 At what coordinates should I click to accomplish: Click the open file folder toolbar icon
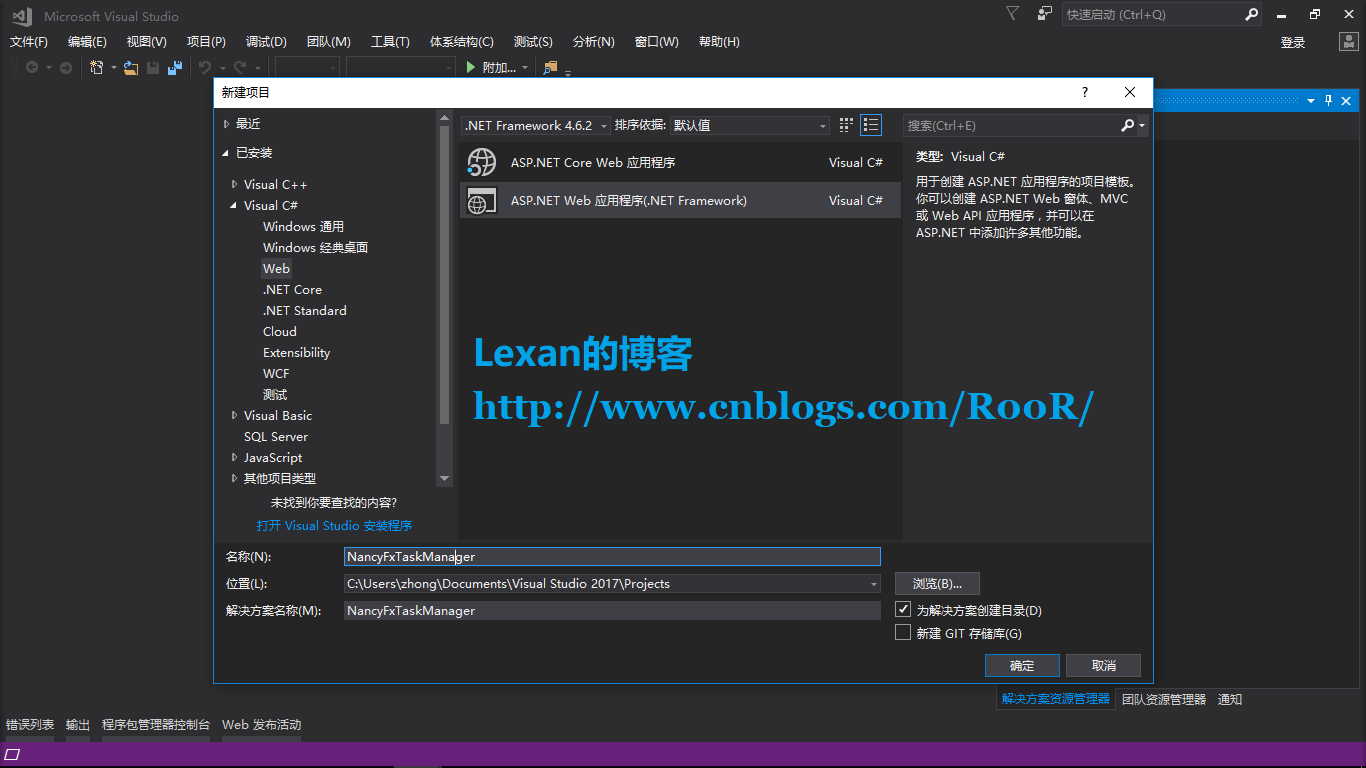131,68
